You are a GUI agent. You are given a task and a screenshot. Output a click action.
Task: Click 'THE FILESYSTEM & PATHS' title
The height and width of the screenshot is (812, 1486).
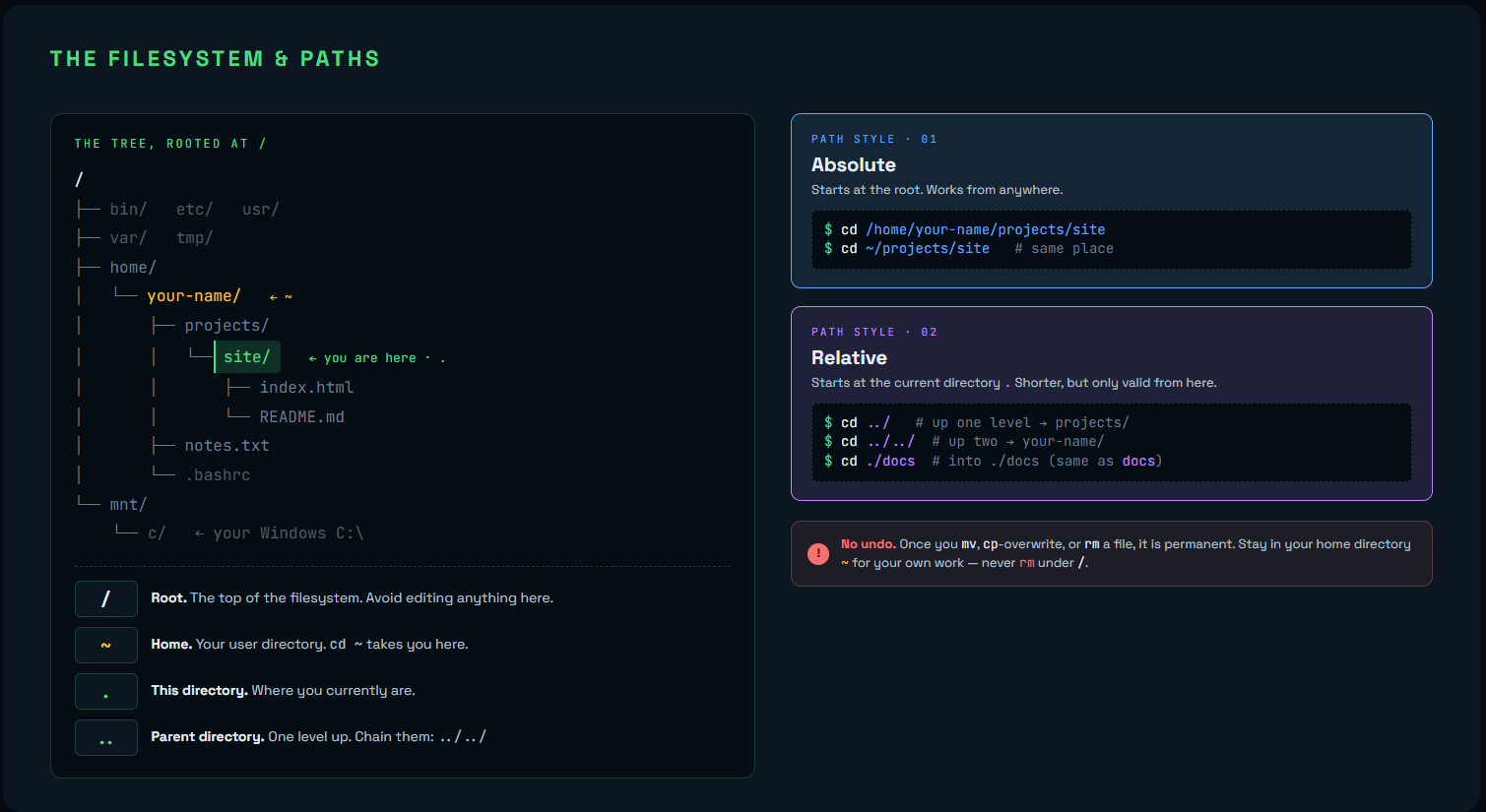215,59
